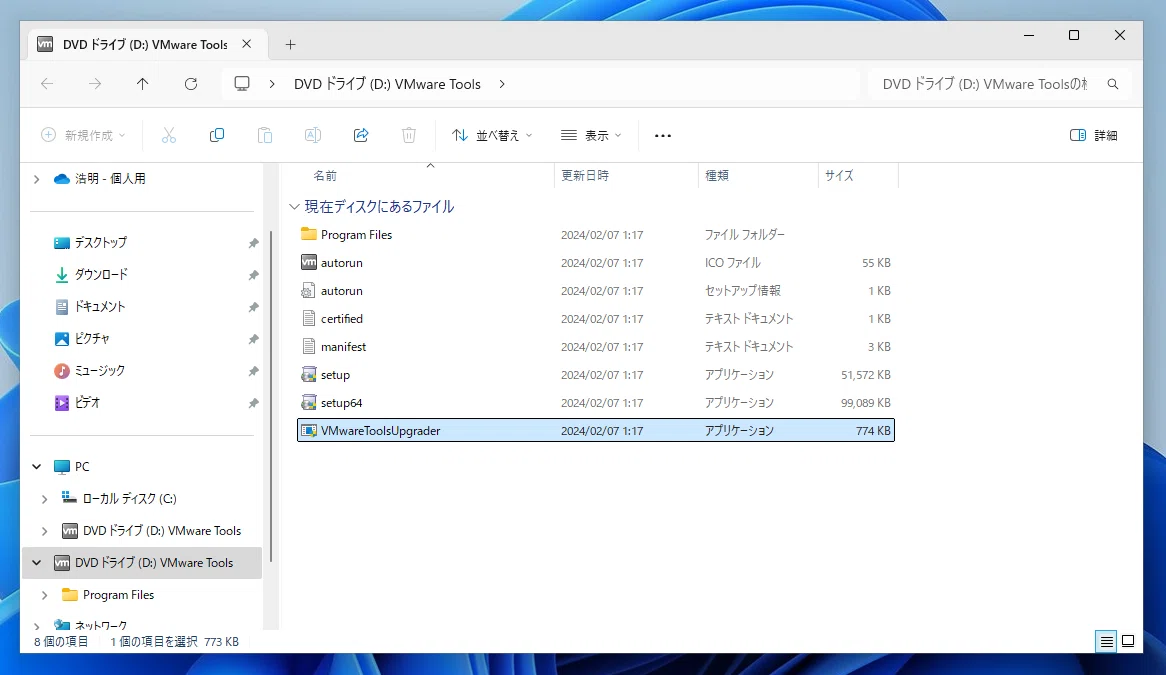Click the Paste clipboard icon
This screenshot has height=675, width=1166.
click(265, 135)
